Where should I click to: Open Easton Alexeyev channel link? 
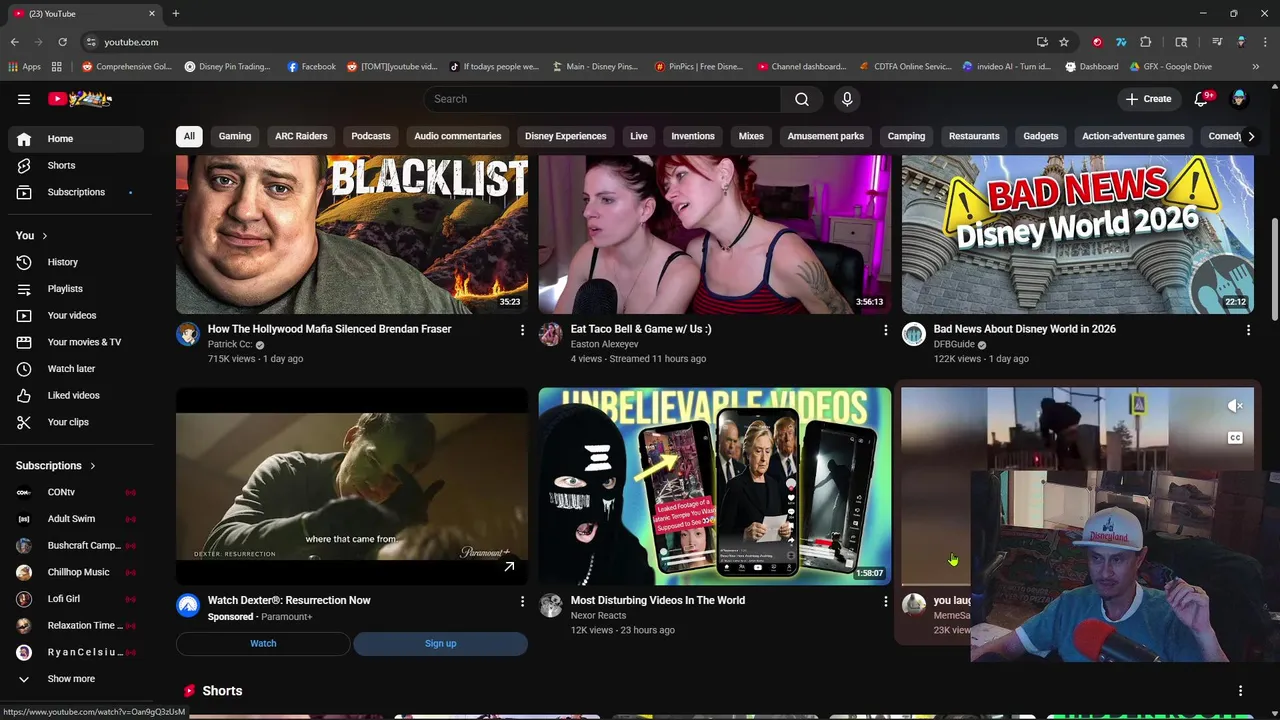point(604,344)
